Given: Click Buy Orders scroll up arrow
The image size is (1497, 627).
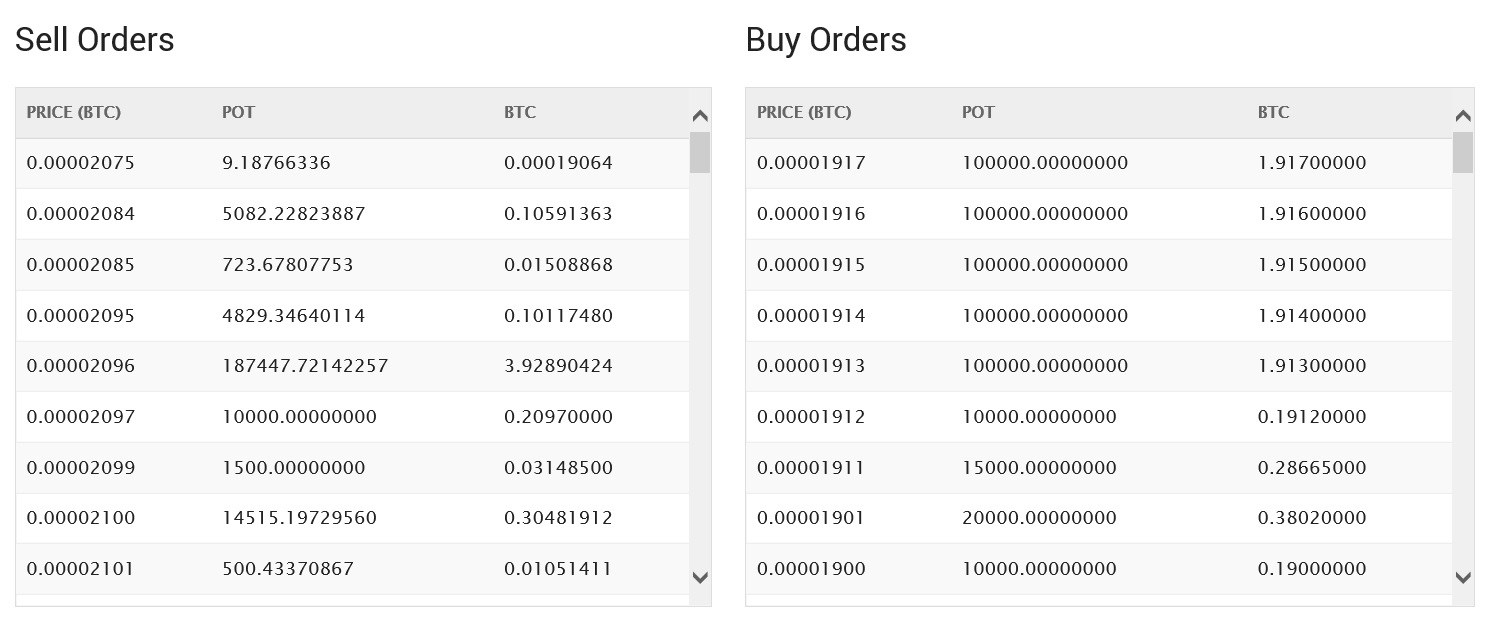Looking at the screenshot, I should point(1463,116).
